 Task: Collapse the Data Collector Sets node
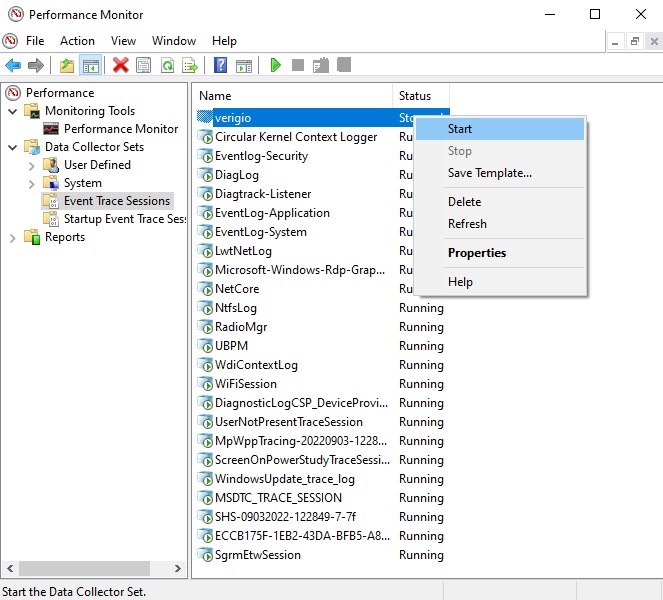click(x=13, y=147)
